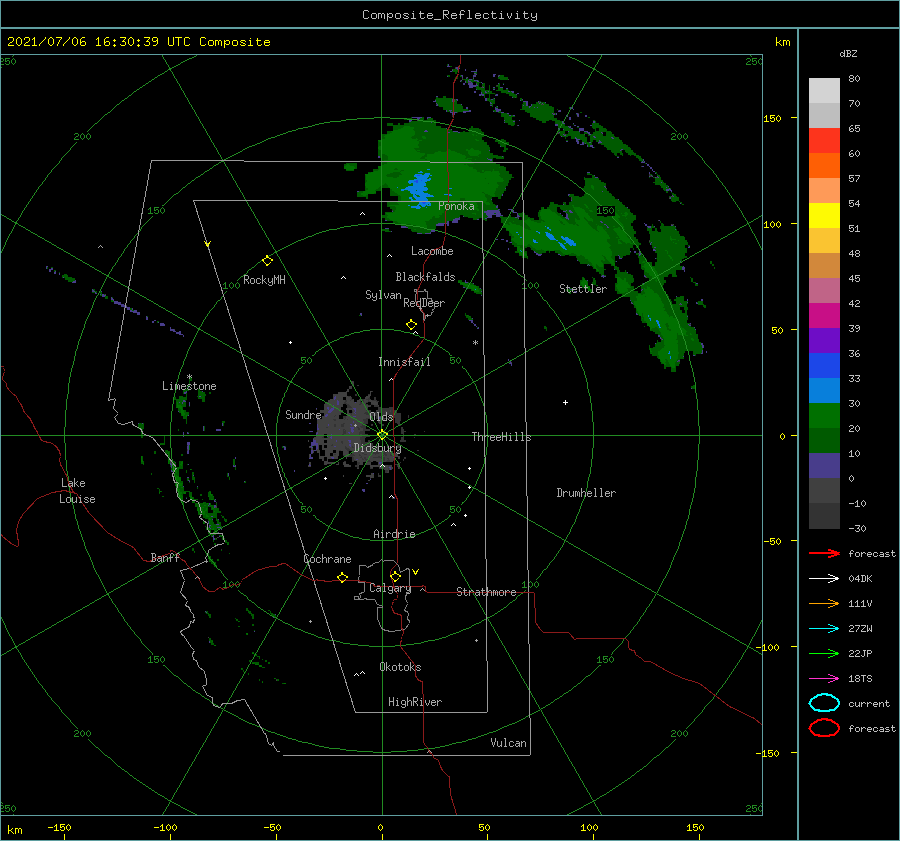Click the Sundre label

click(x=303, y=415)
